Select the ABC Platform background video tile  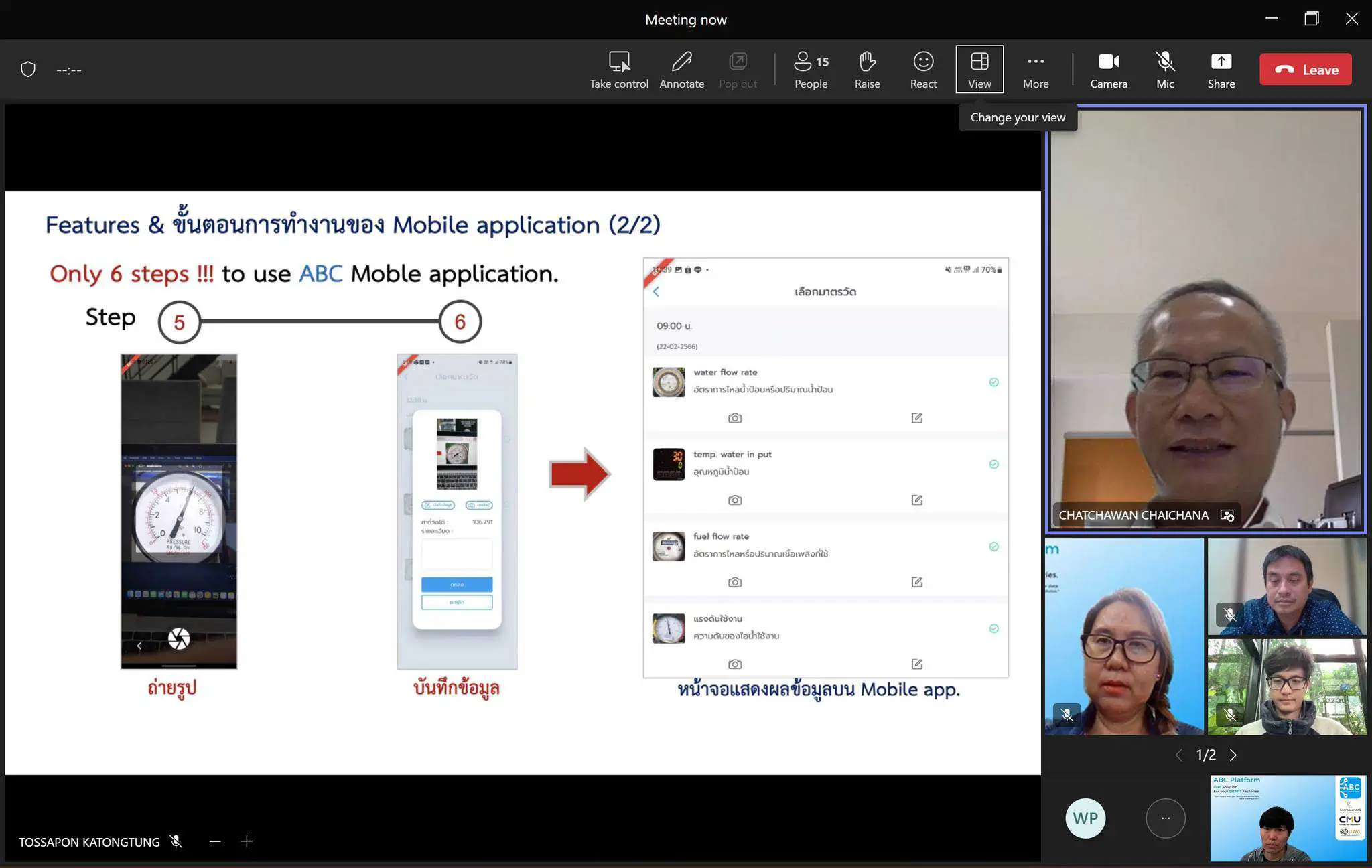point(1288,818)
